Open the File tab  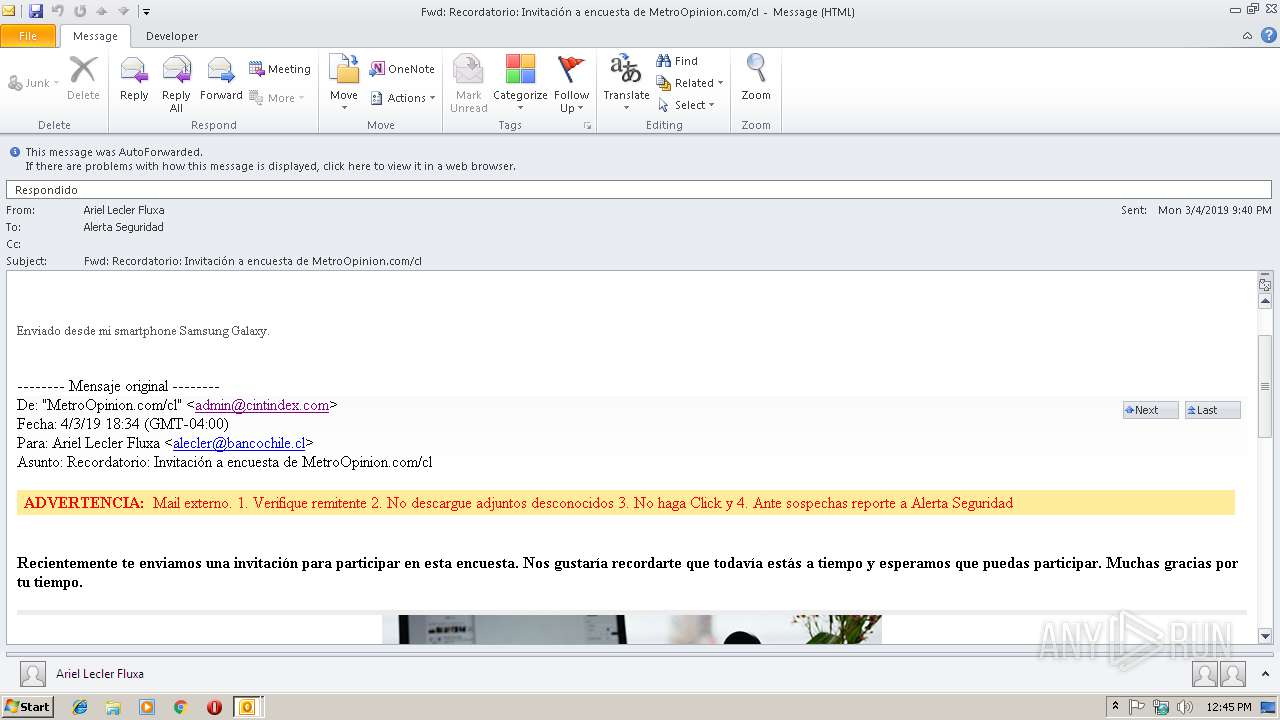(x=28, y=36)
